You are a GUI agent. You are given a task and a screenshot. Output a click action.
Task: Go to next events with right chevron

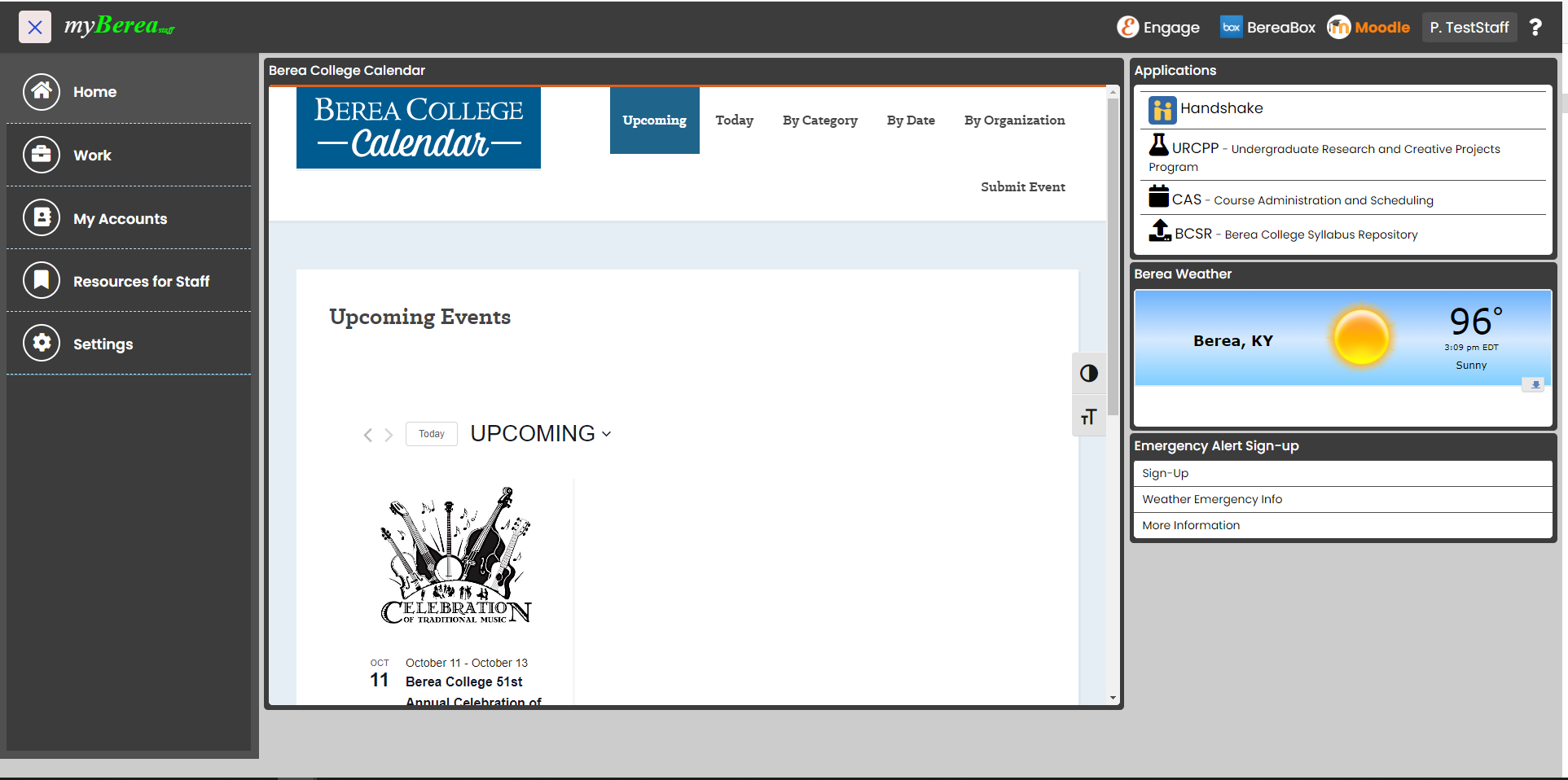coord(389,436)
